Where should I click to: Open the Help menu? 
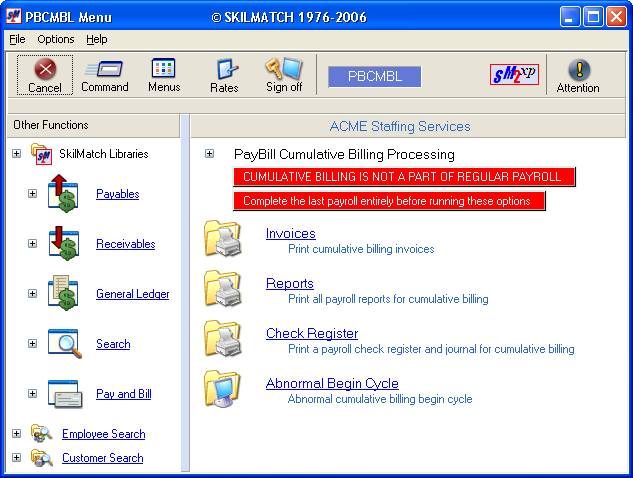96,39
